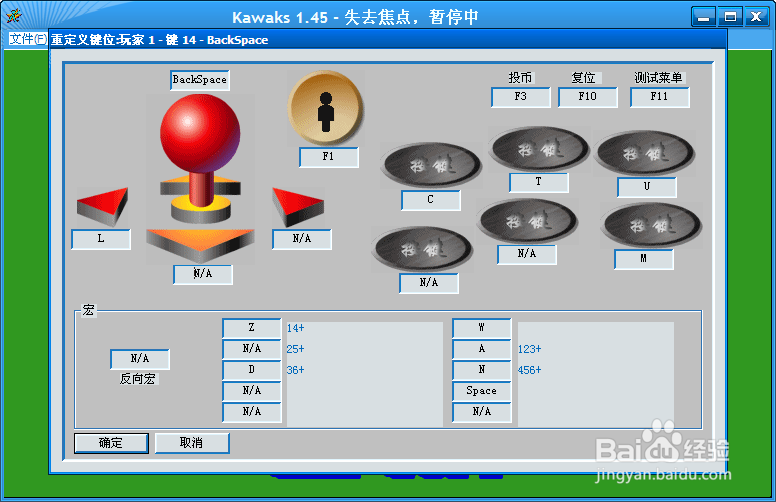Click the oval game button above U
The width and height of the screenshot is (776, 502).
coord(645,153)
